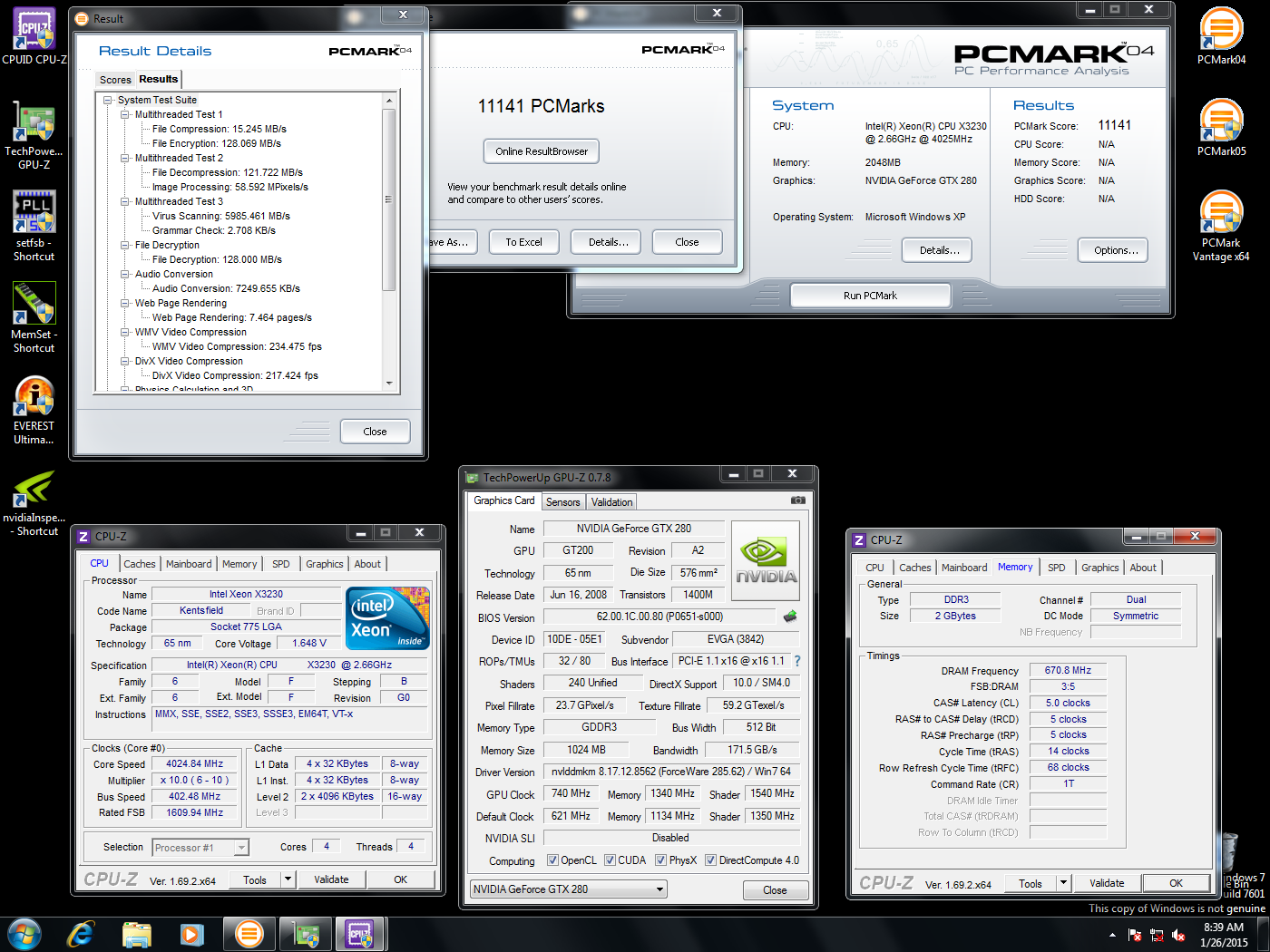Show hidden tray icons arrow
The image size is (1270, 952).
(1112, 934)
